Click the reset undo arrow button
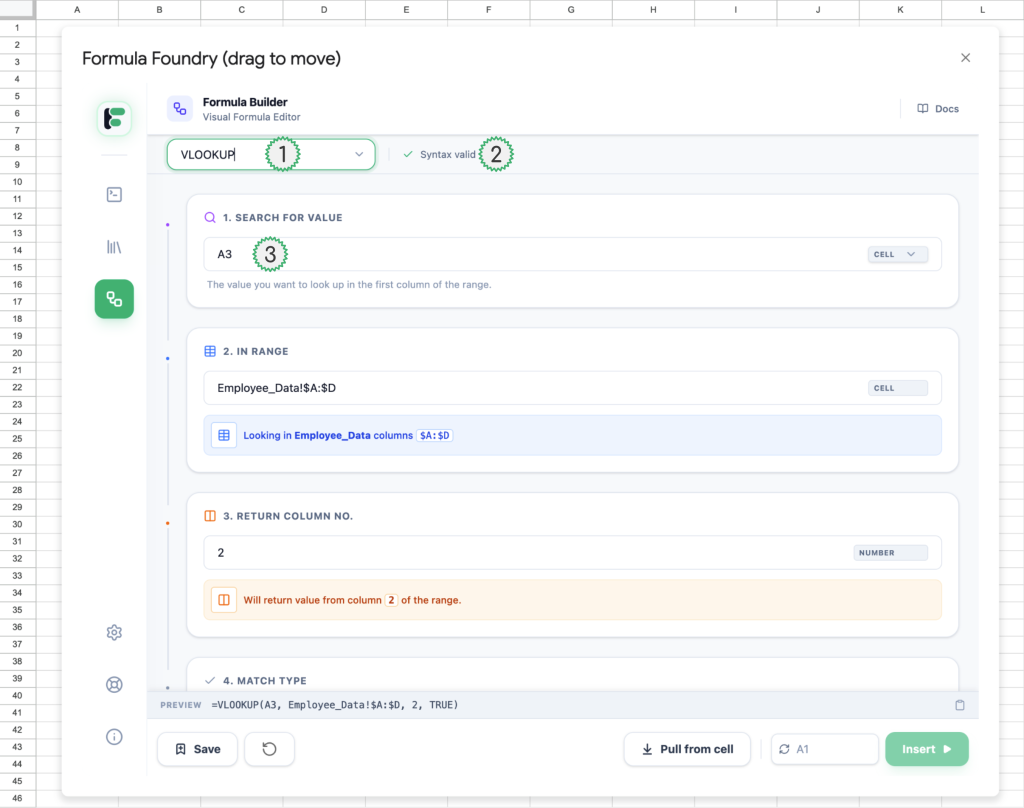Screen dimensions: 1024x808 [269, 749]
